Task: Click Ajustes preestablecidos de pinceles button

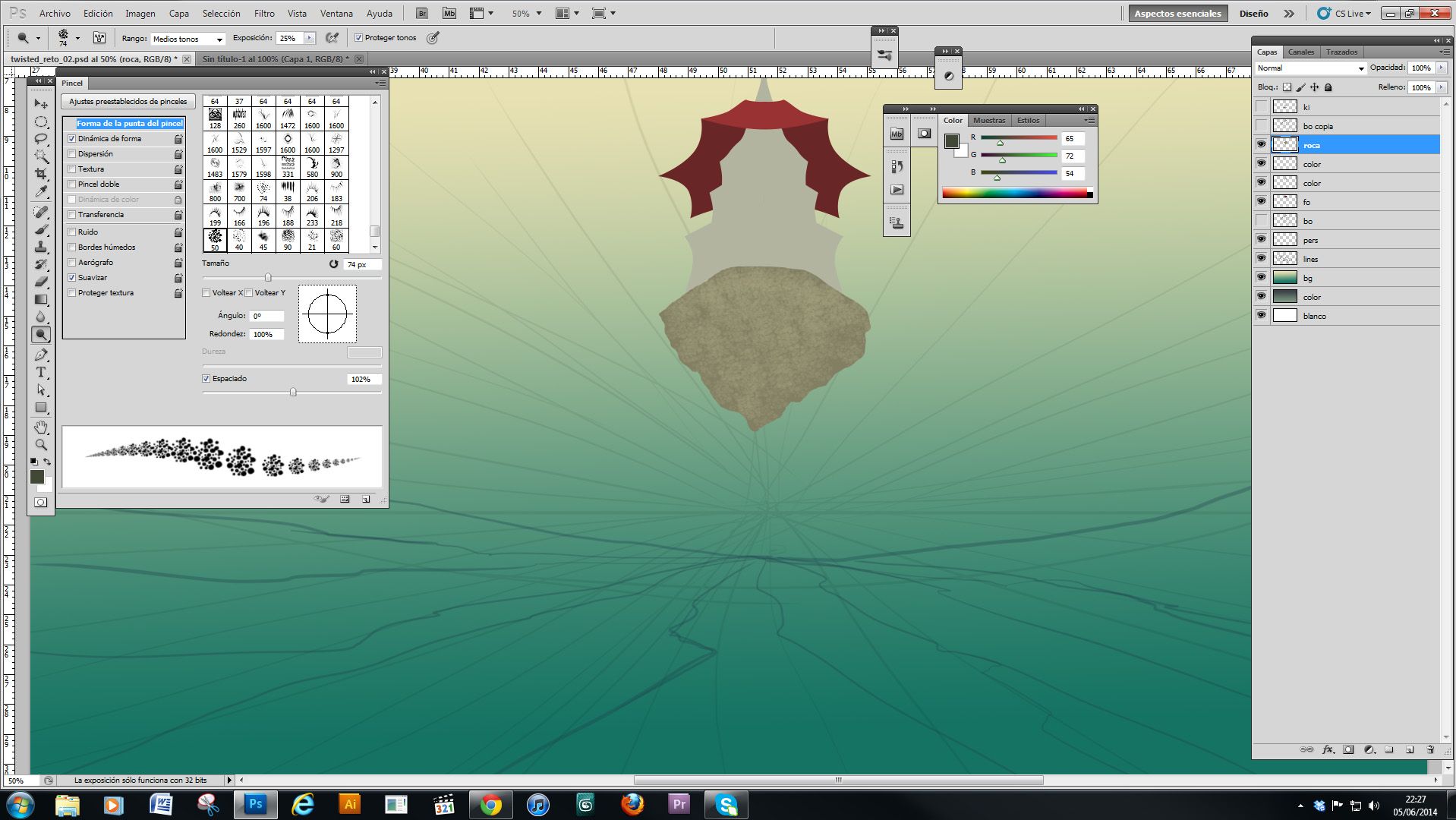Action: pos(128,102)
